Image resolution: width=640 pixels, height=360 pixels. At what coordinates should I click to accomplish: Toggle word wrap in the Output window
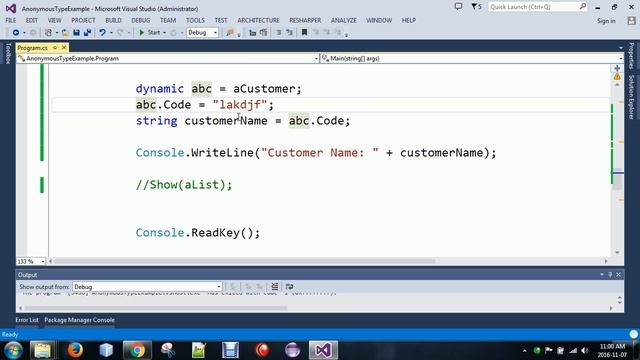pos(289,287)
